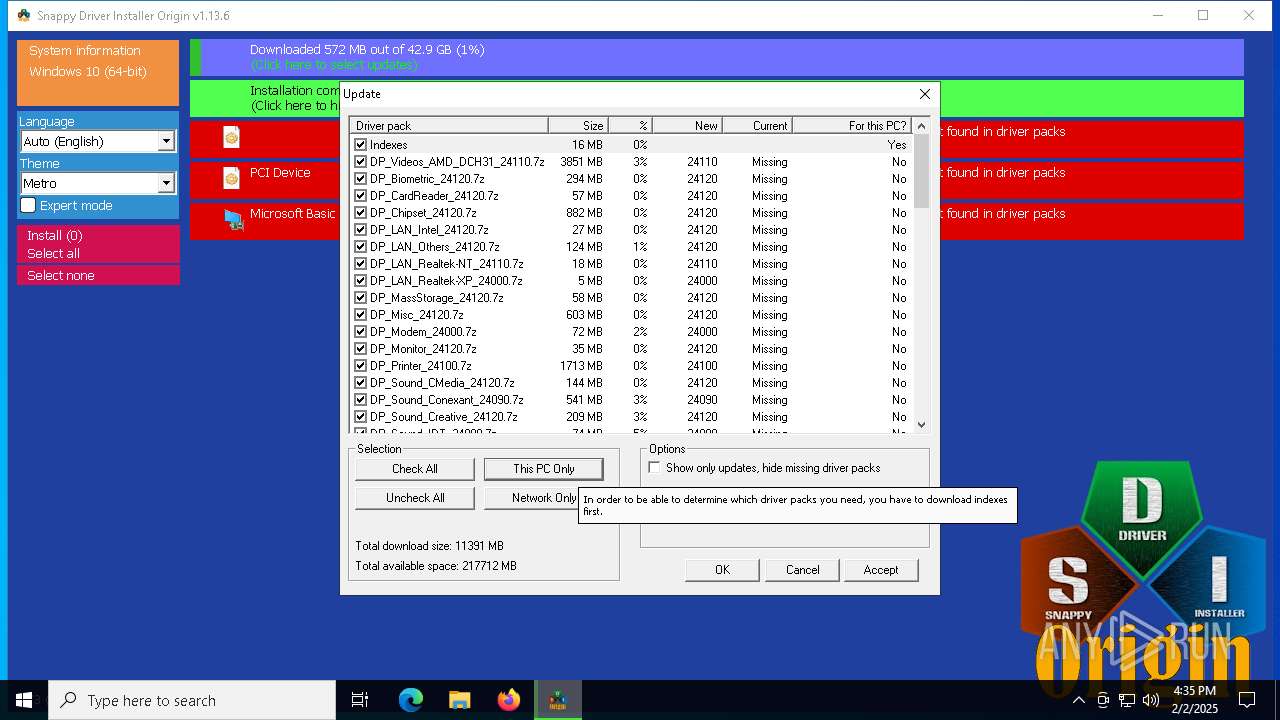Open the Theme dropdown
The height and width of the screenshot is (720, 1280).
click(x=98, y=183)
